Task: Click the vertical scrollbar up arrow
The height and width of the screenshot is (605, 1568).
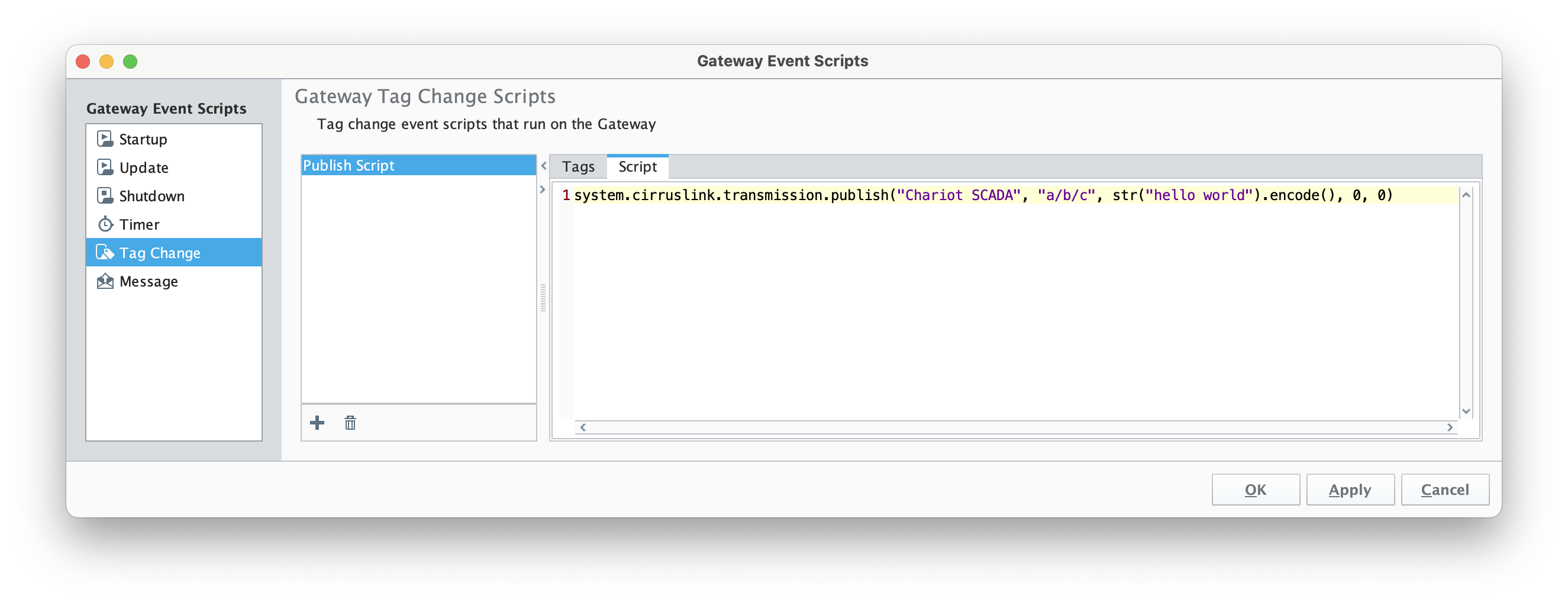Action: point(1466,195)
